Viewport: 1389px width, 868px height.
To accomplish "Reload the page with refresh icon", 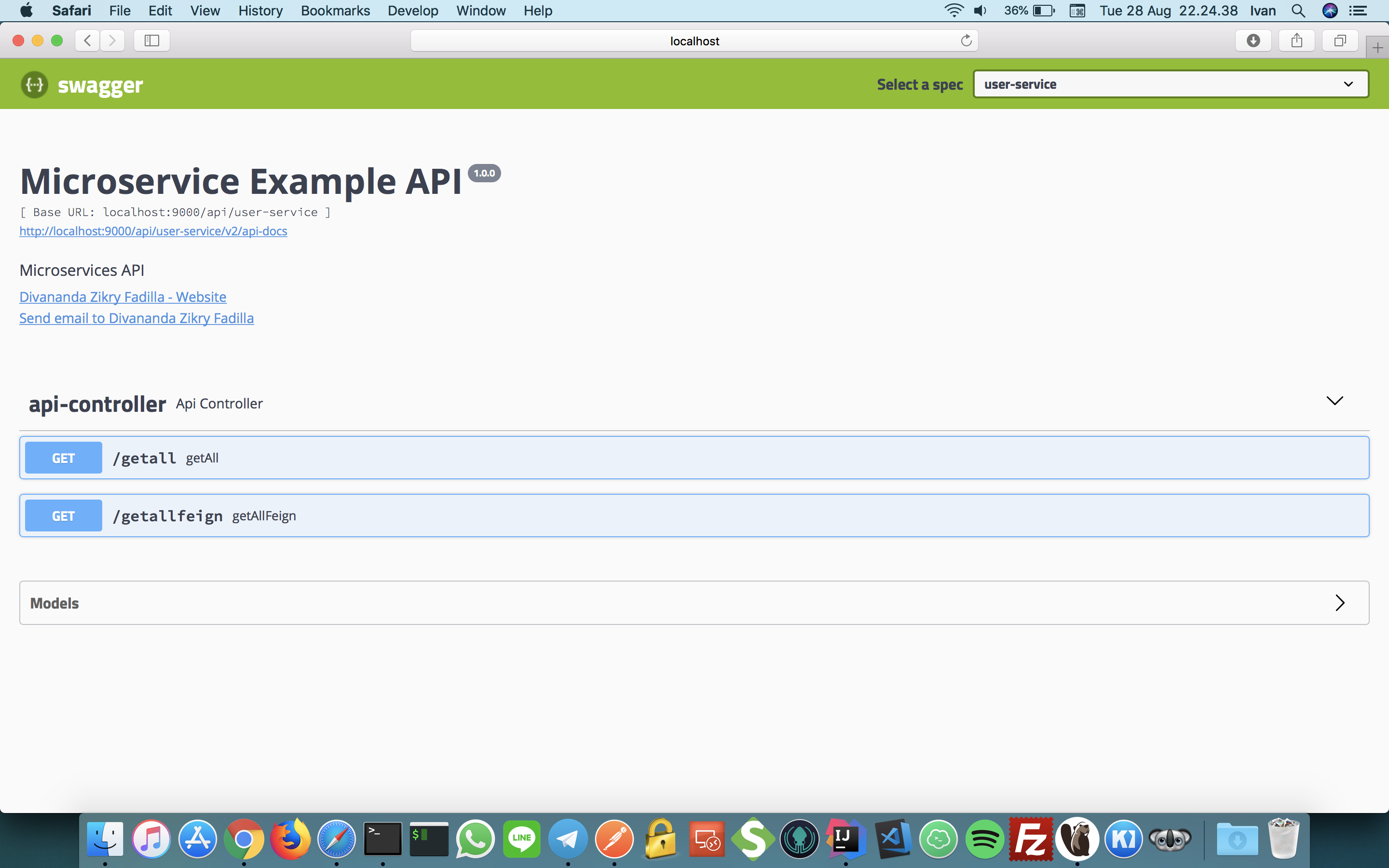I will [966, 40].
